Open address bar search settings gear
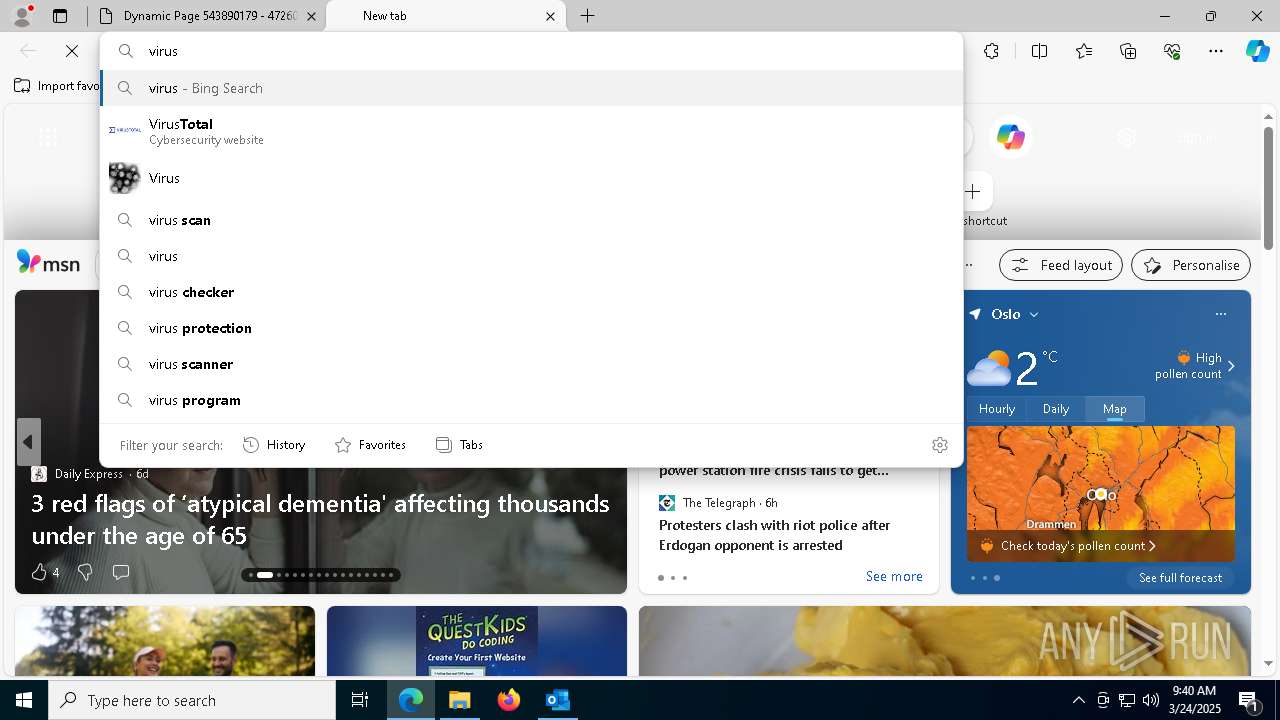Screen dimensions: 1280x720 (939, 445)
